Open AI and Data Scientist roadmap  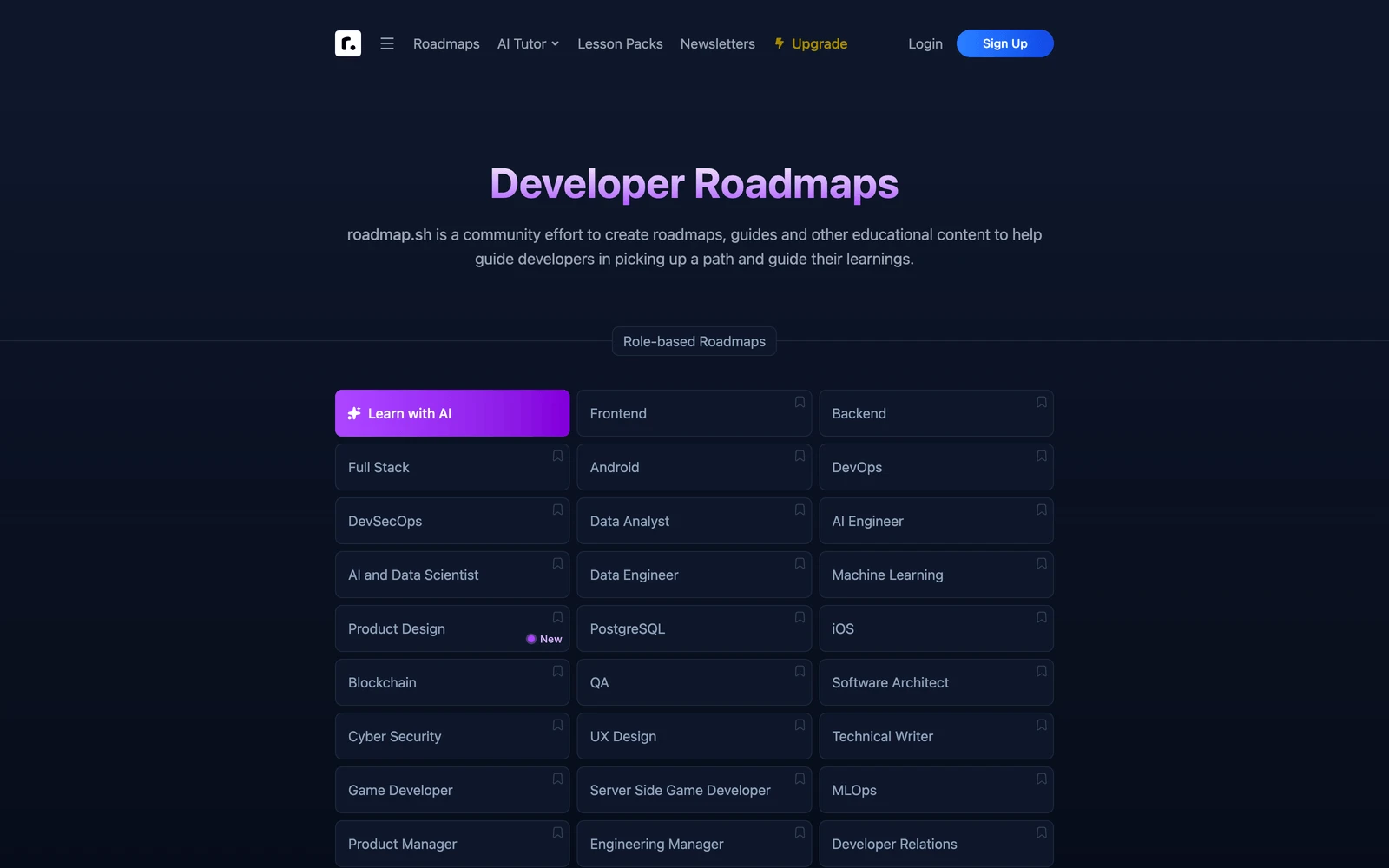point(452,575)
